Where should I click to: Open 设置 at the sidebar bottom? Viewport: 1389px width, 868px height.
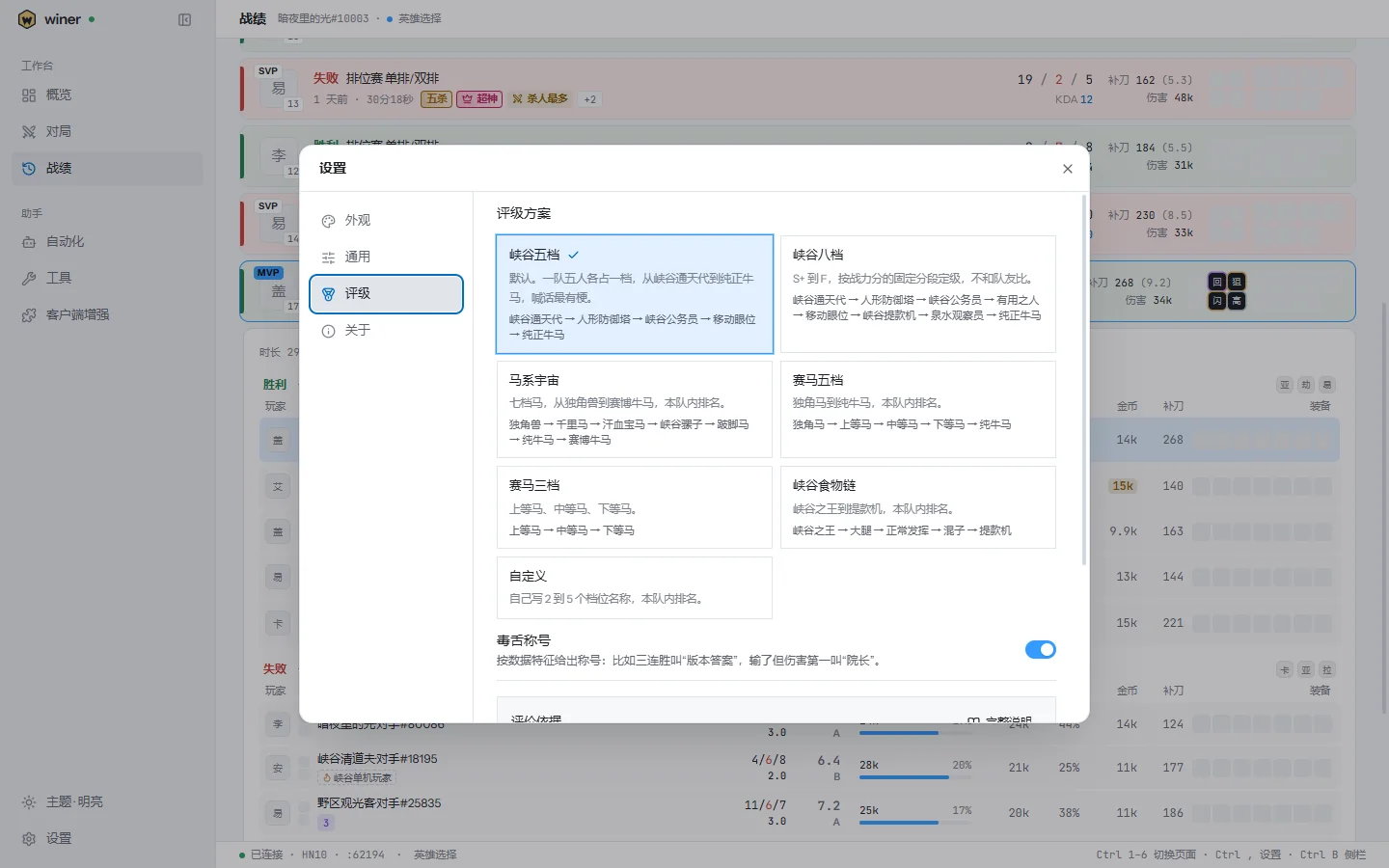pyautogui.click(x=108, y=839)
